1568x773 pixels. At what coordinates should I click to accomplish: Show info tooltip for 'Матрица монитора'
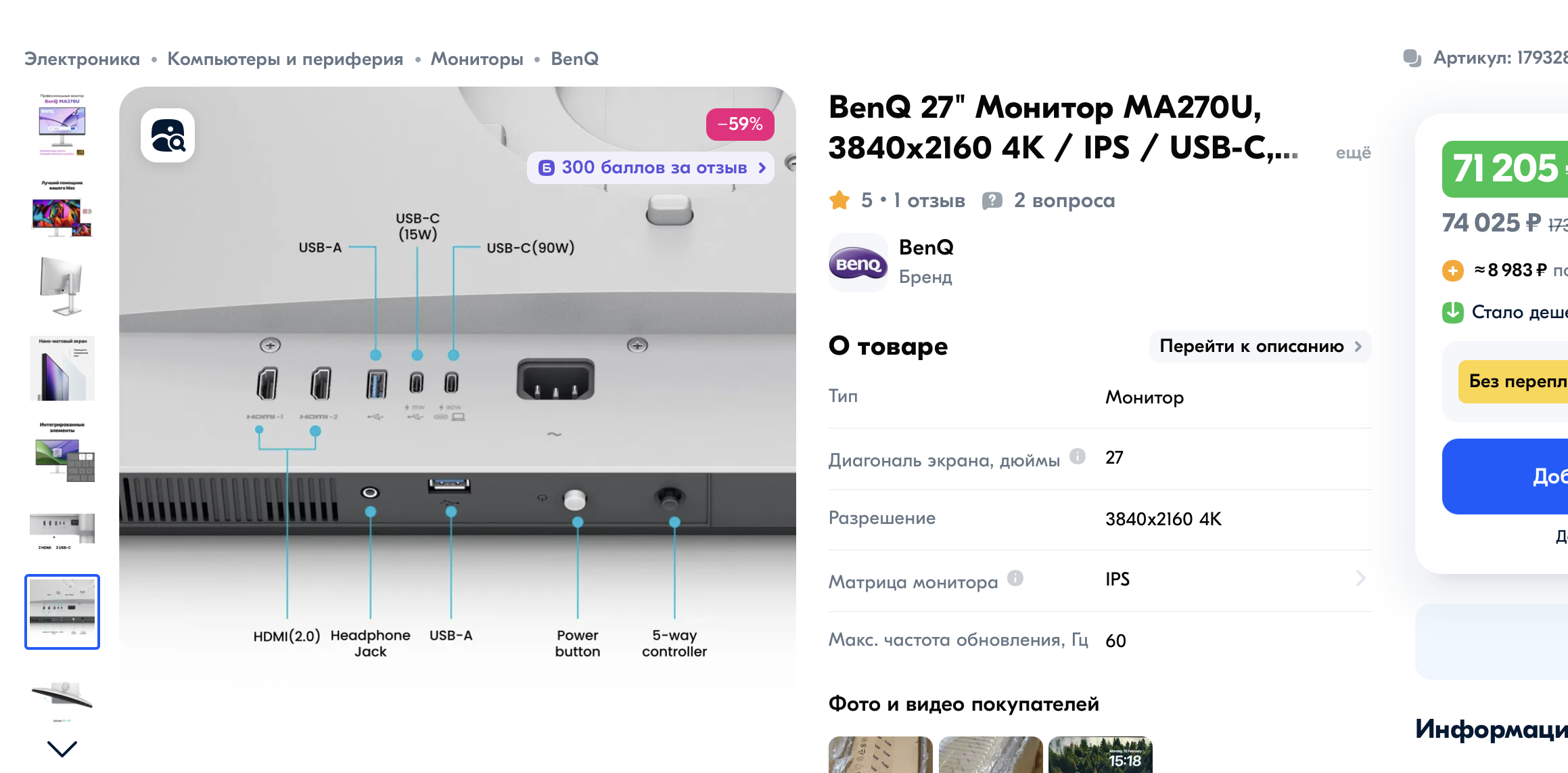tap(1015, 578)
